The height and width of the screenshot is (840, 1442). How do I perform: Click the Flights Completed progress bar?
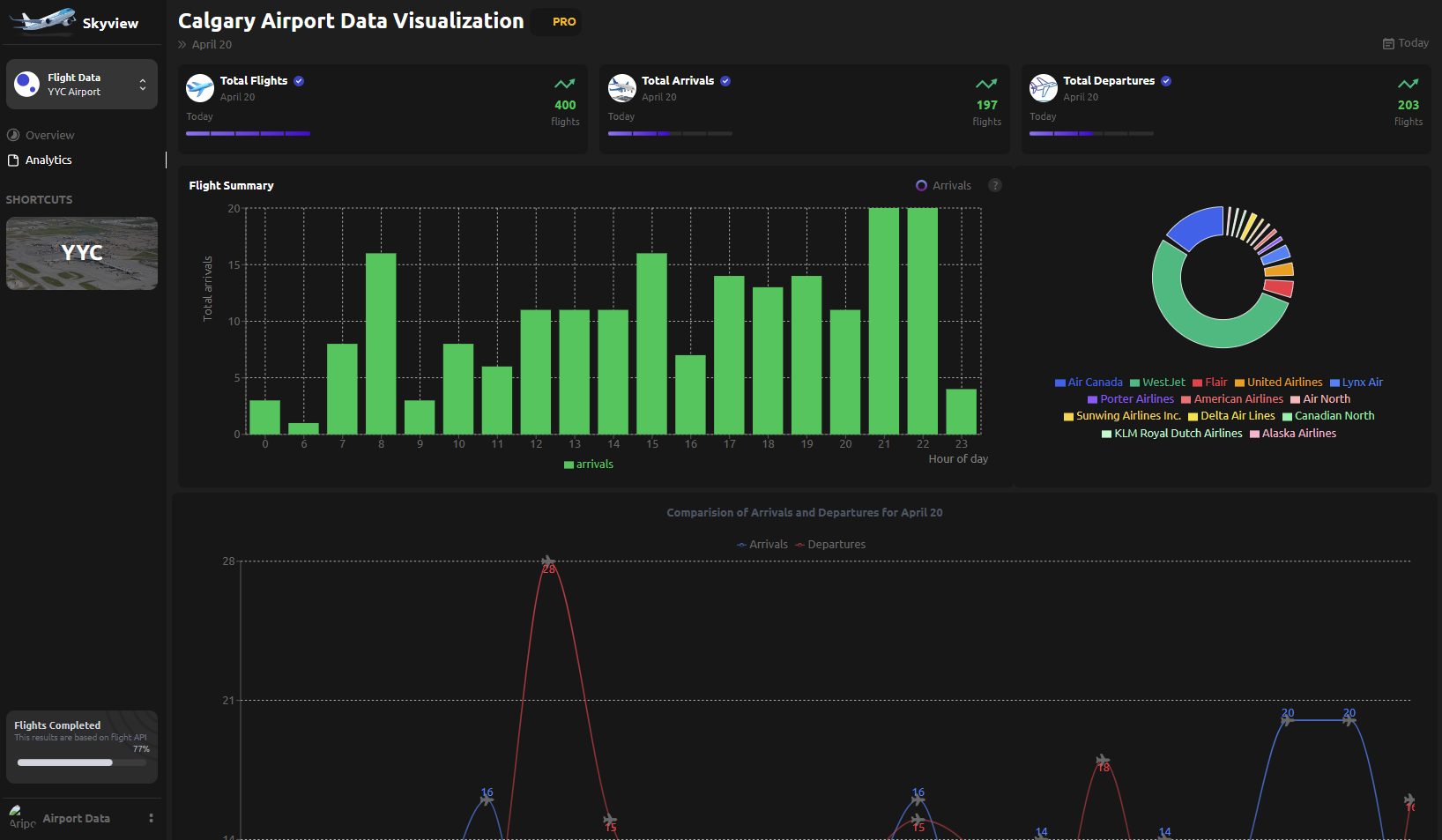pyautogui.click(x=82, y=762)
